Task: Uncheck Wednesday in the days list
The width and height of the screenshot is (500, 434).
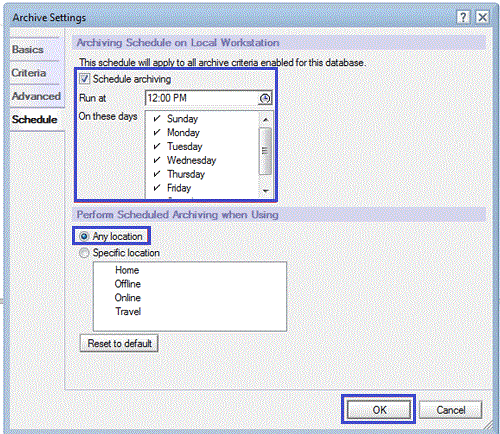Action: (157, 160)
